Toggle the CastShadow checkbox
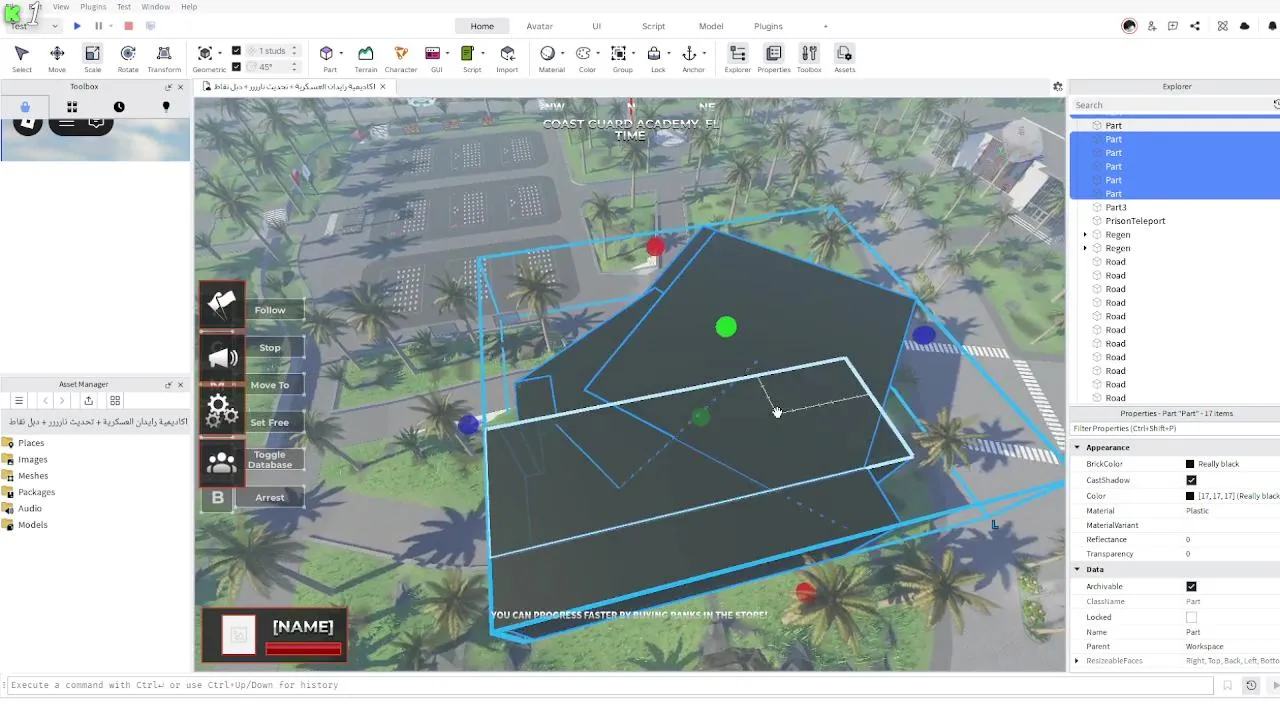The image size is (1280, 720). point(1191,481)
